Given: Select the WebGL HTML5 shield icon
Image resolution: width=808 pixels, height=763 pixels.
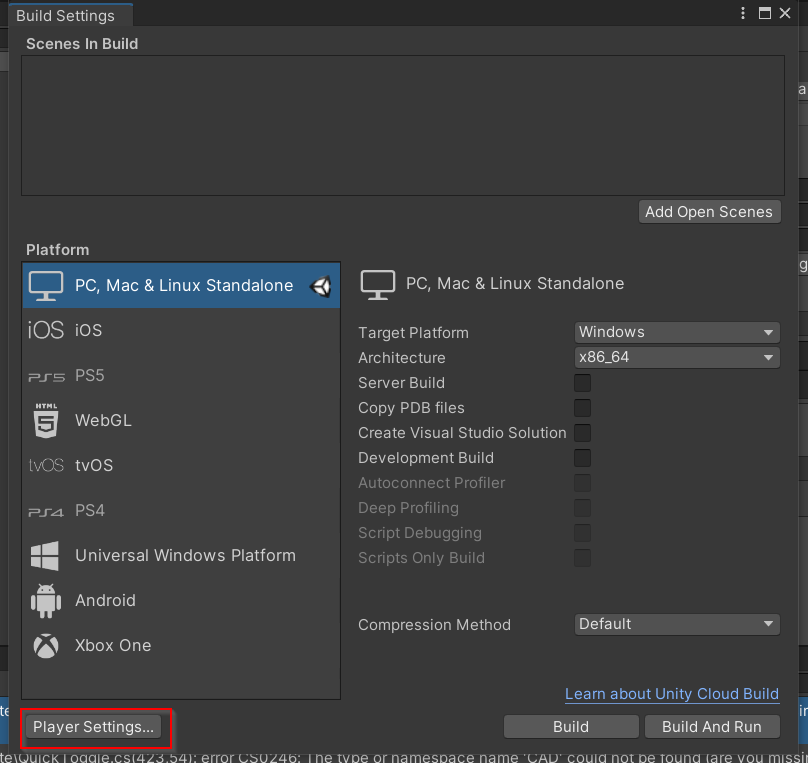Looking at the screenshot, I should (46, 420).
